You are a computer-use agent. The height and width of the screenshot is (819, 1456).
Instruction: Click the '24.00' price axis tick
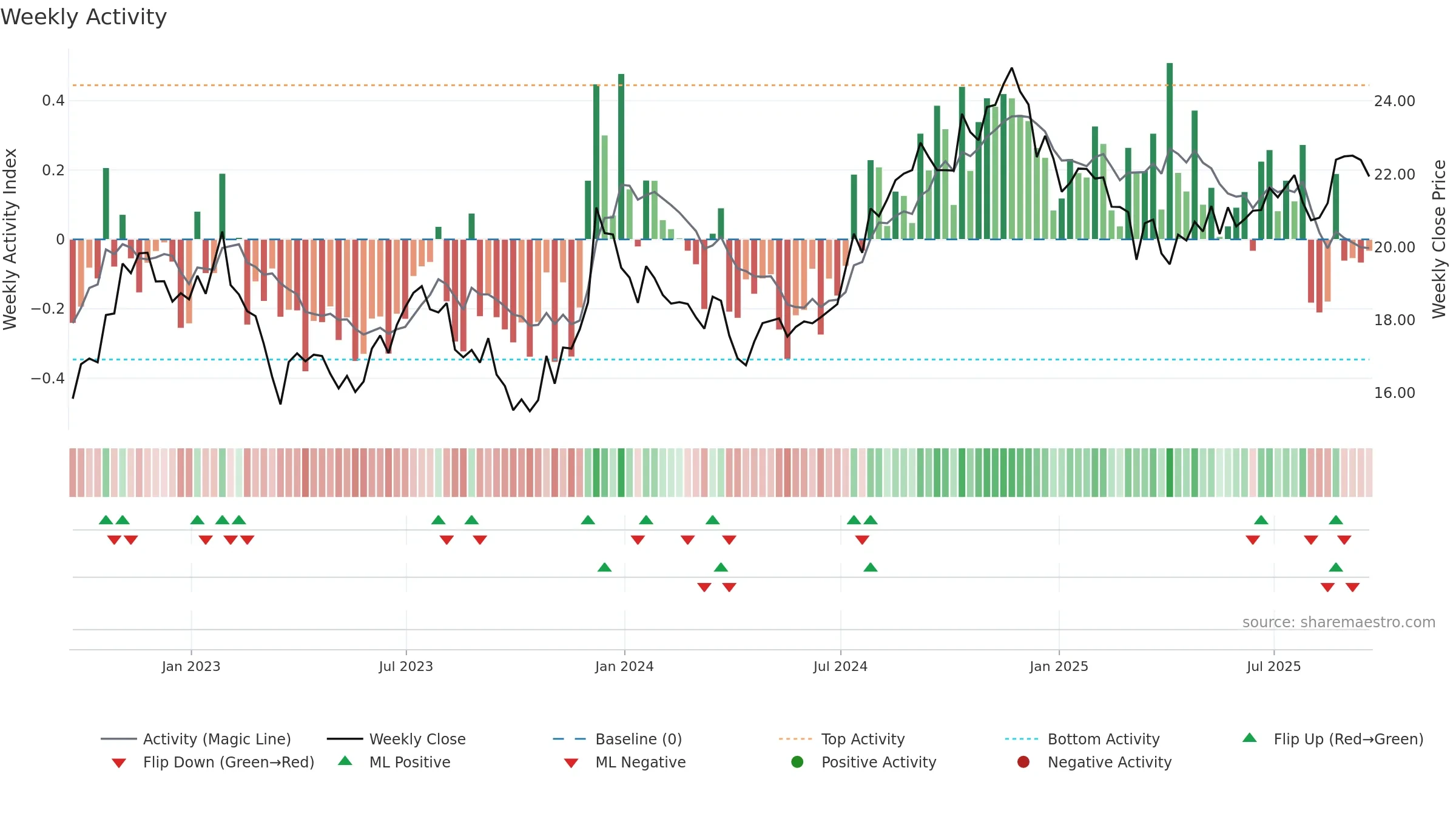point(1395,101)
